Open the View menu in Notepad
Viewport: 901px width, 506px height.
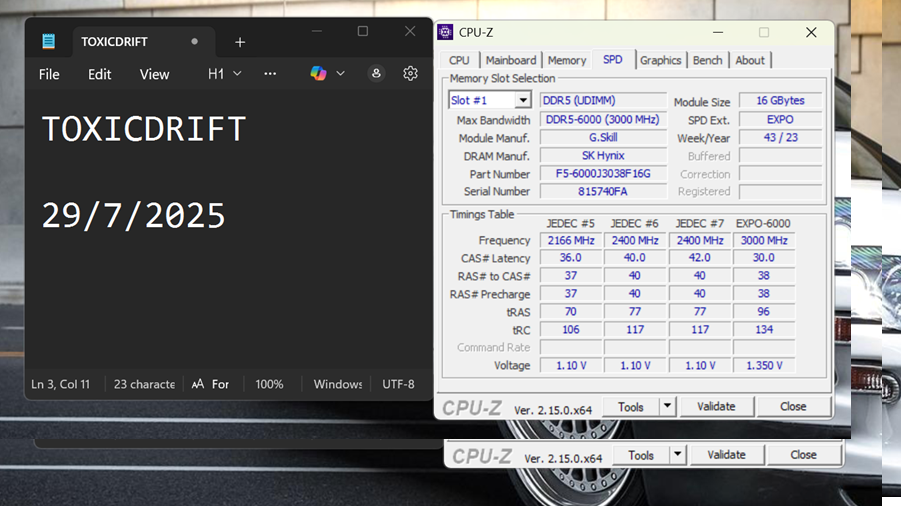click(x=155, y=74)
